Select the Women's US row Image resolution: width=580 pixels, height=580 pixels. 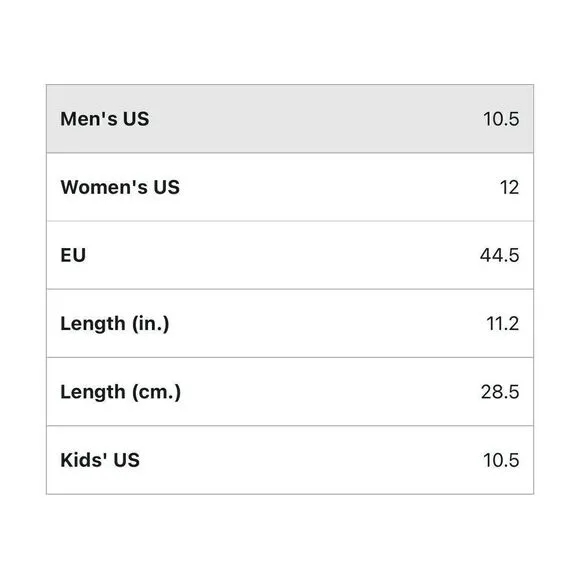290,187
